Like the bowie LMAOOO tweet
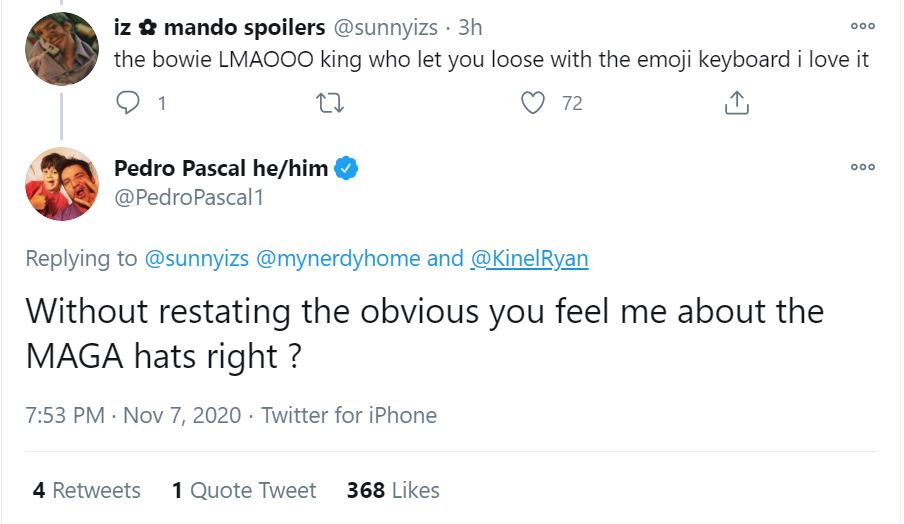Screen dimensions: 904x524 pyautogui.click(x=535, y=103)
